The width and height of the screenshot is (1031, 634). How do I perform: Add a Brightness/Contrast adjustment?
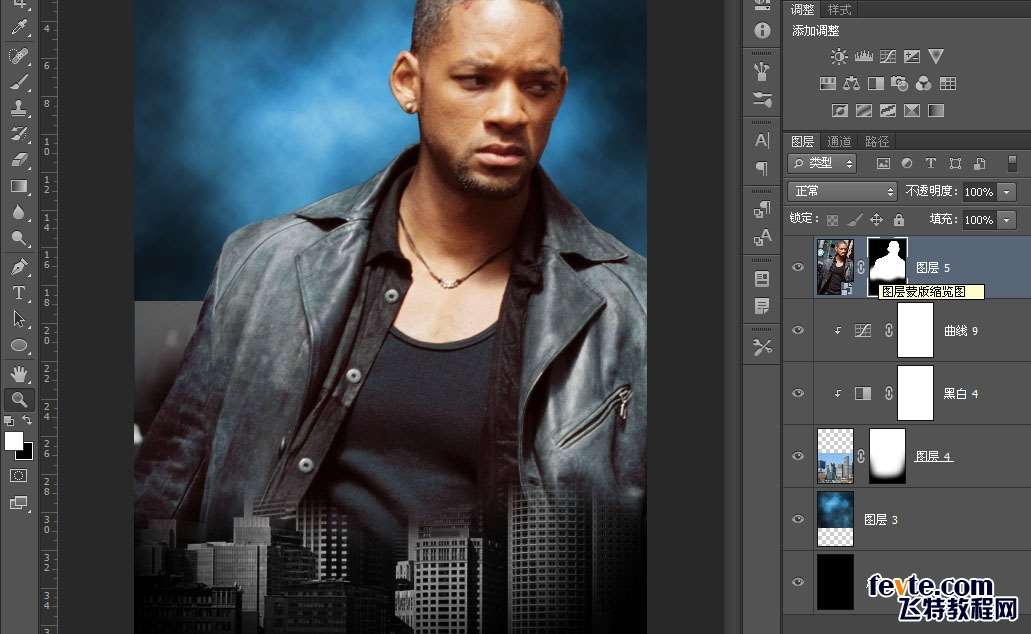839,57
